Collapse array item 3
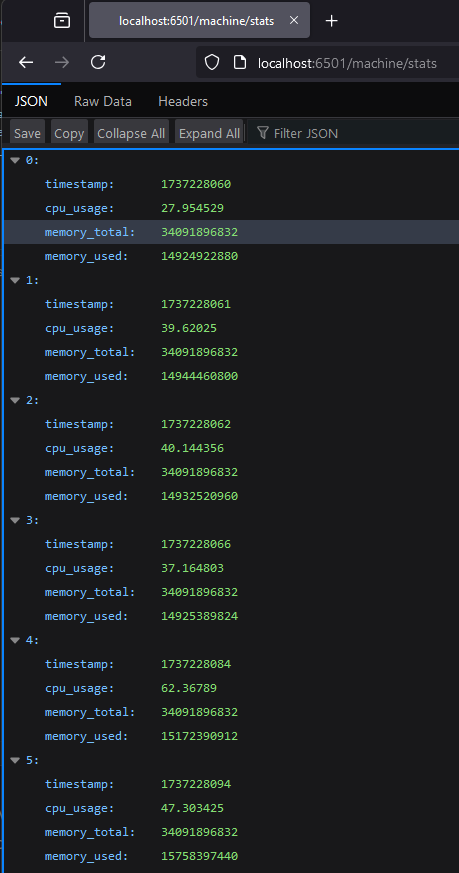 coord(16,520)
